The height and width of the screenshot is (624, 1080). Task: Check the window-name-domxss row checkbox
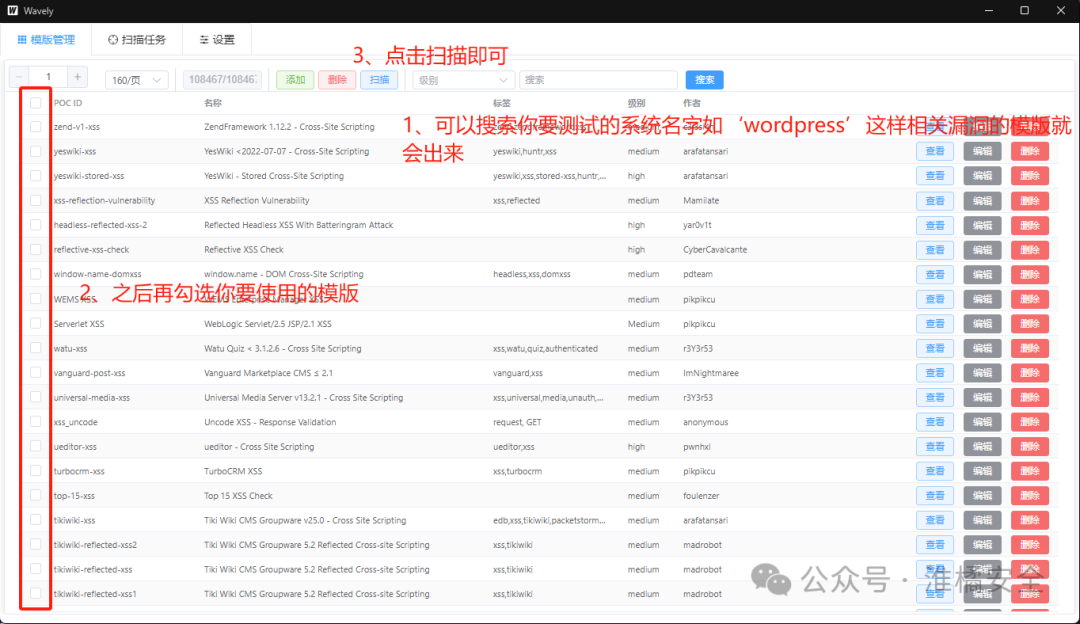coord(36,274)
